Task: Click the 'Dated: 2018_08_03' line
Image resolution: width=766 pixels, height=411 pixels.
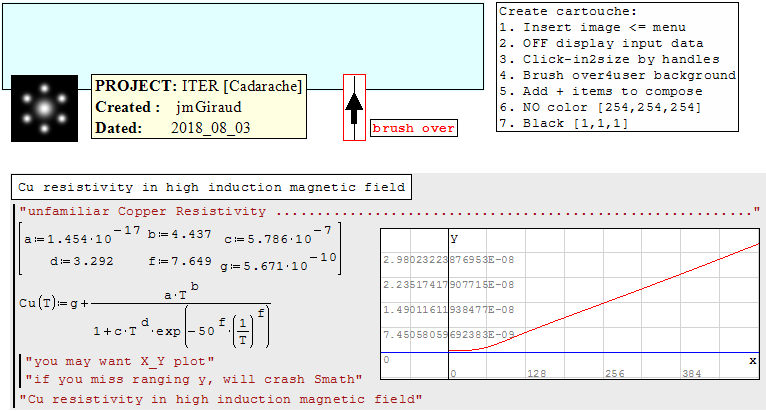Action: pos(172,128)
